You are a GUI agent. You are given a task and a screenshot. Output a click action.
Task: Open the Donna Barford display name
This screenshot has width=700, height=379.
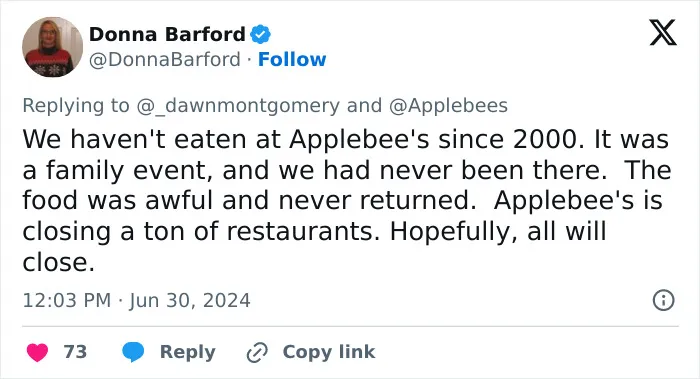pos(167,34)
